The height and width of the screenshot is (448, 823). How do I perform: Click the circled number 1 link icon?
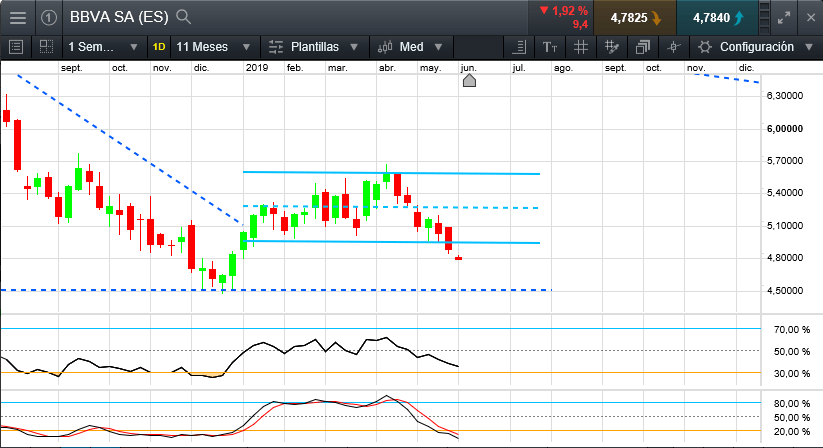click(x=49, y=18)
